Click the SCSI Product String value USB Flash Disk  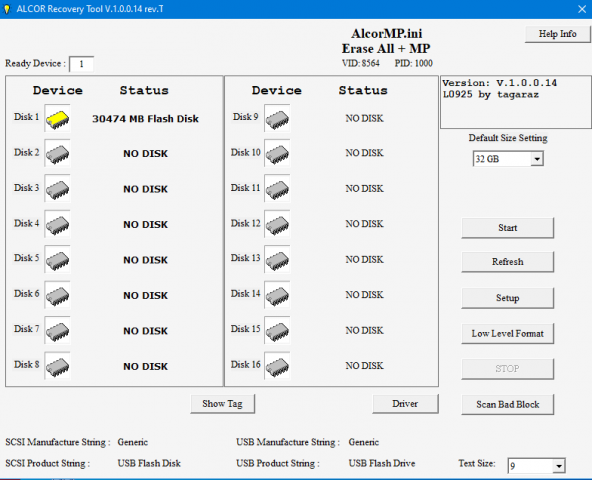pyautogui.click(x=149, y=463)
